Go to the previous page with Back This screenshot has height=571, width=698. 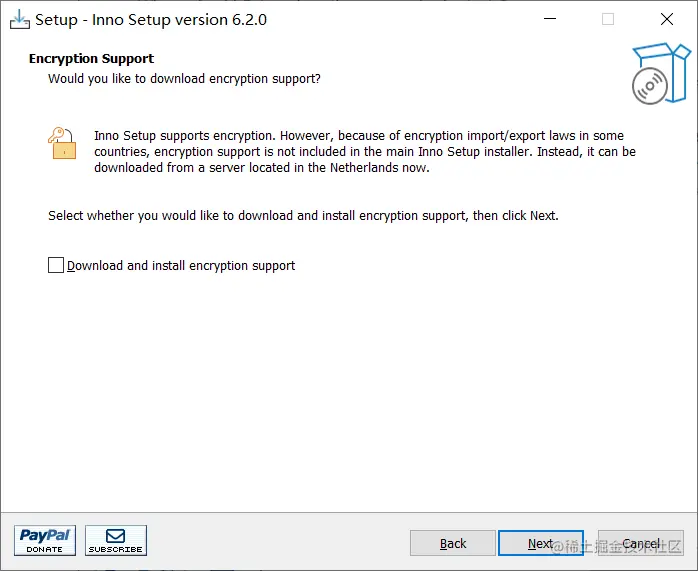tap(452, 543)
